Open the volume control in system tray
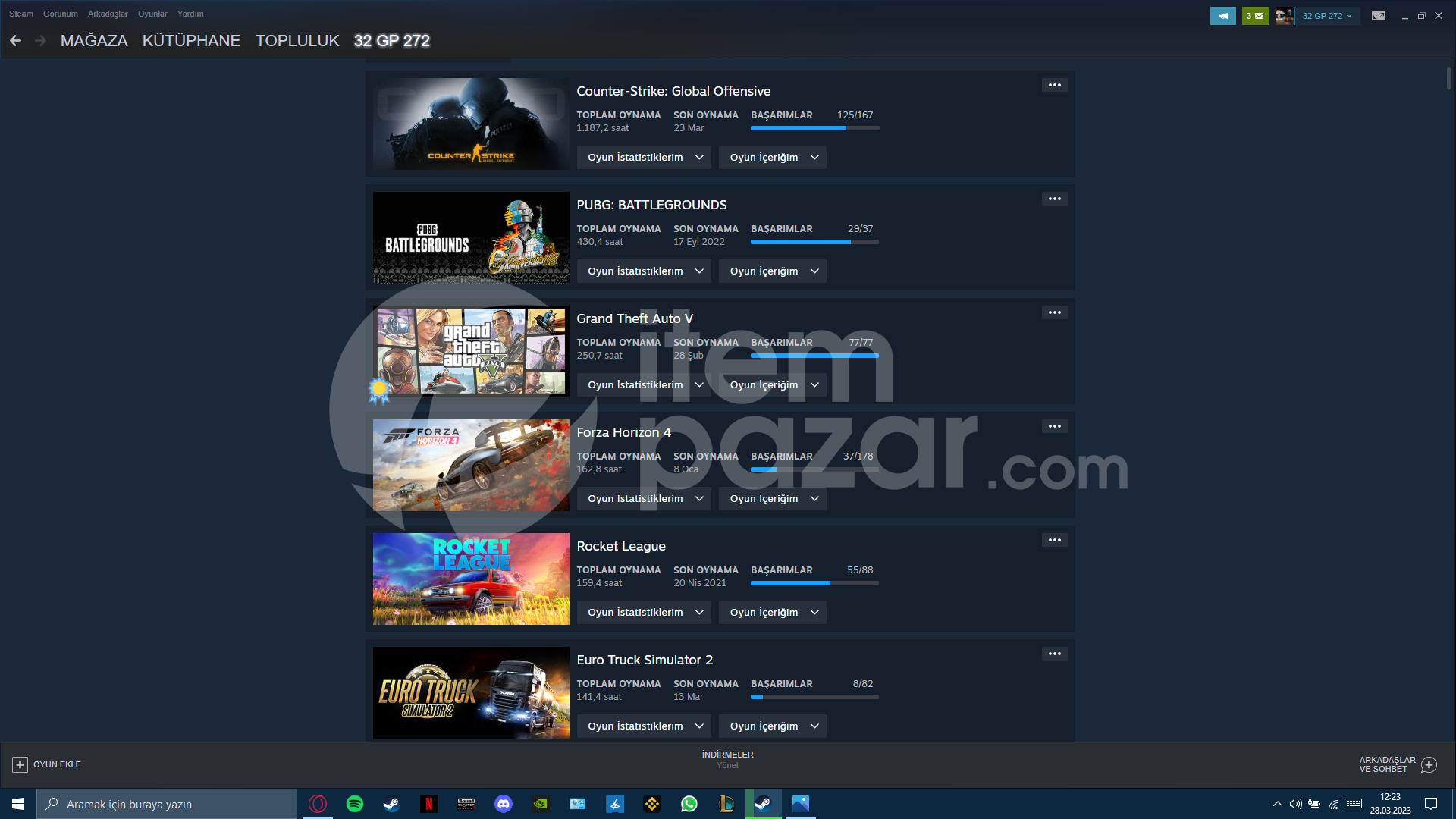 pyautogui.click(x=1295, y=804)
